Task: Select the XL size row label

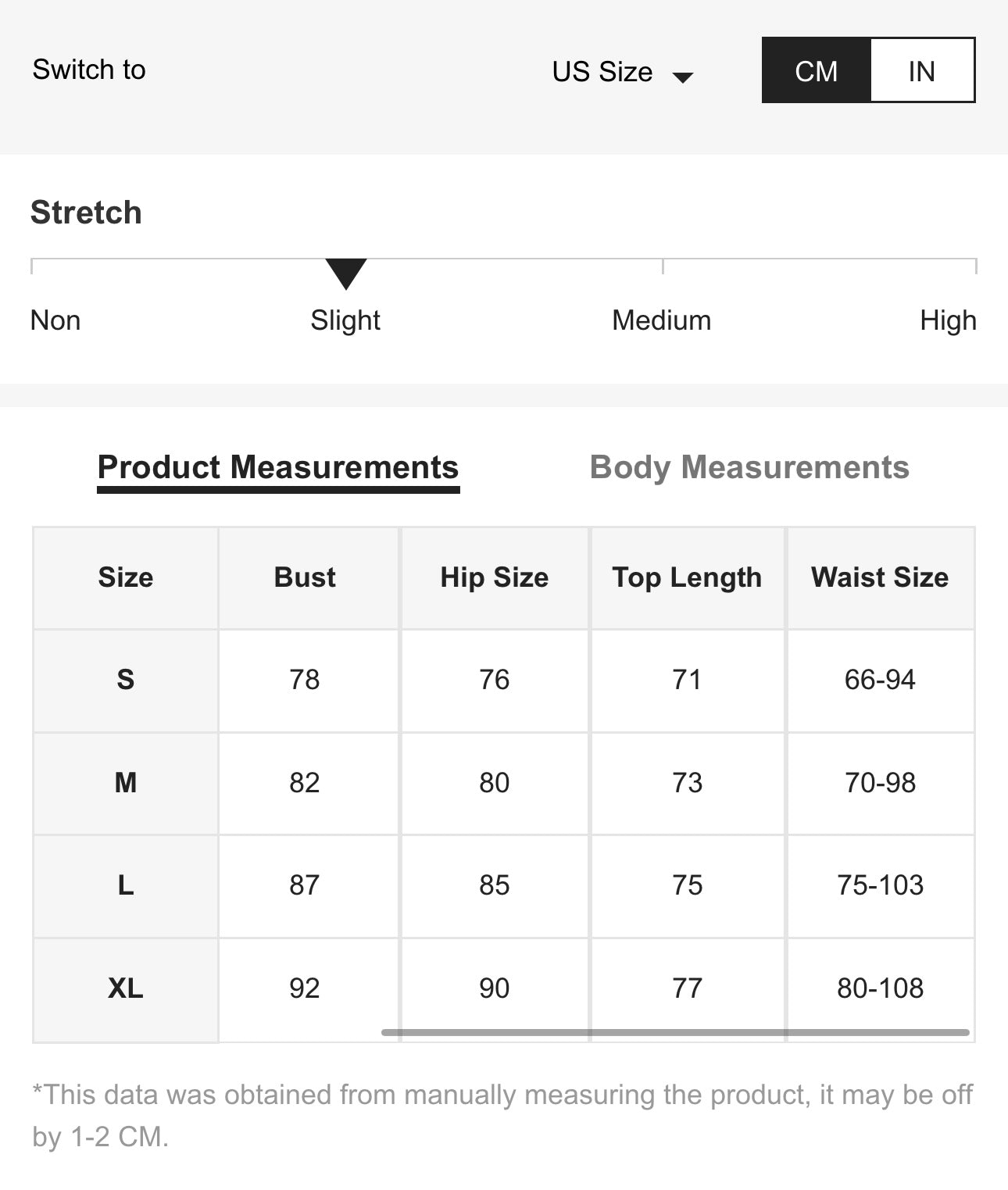Action: [x=126, y=988]
